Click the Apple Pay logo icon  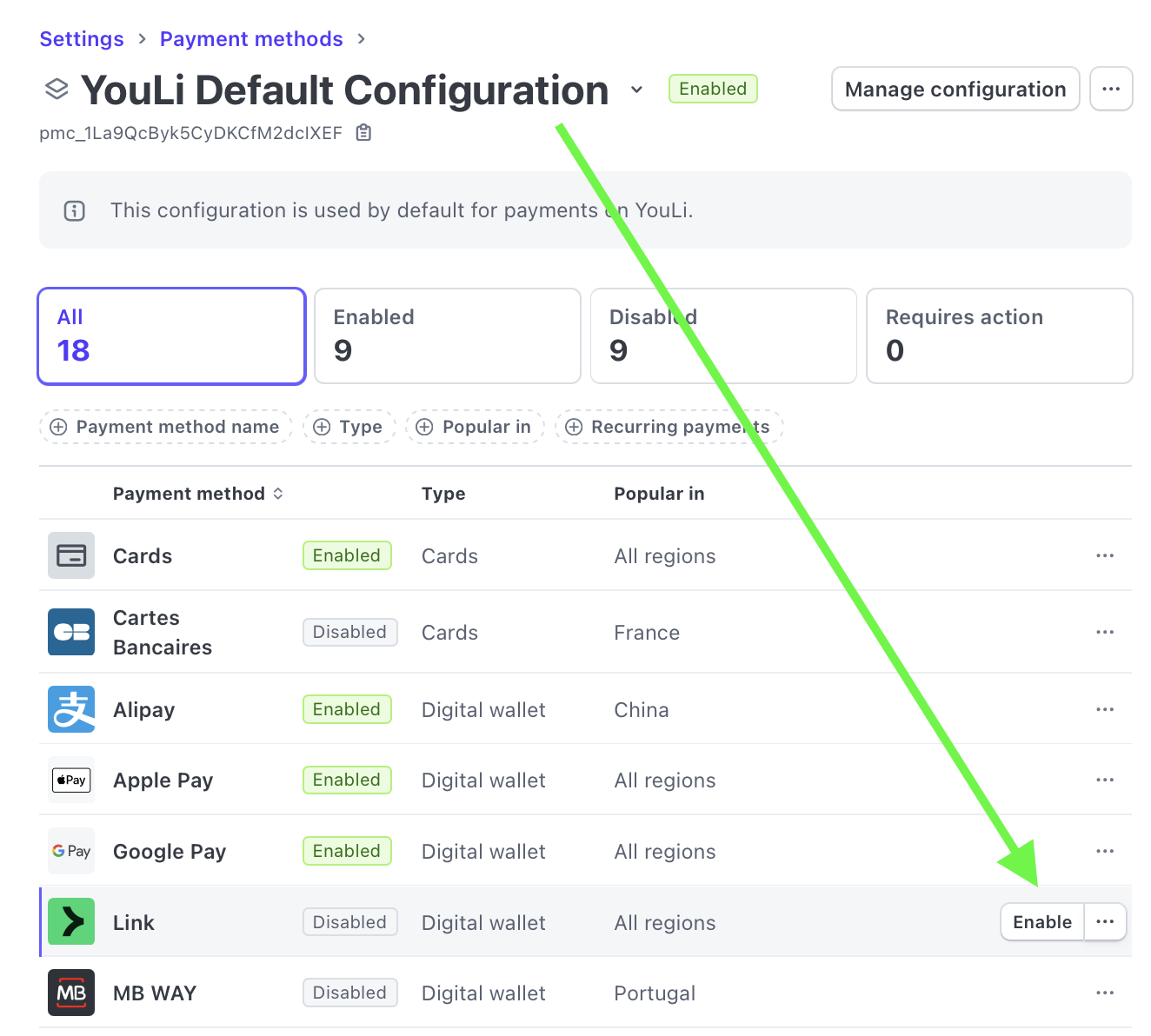pyautogui.click(x=71, y=780)
